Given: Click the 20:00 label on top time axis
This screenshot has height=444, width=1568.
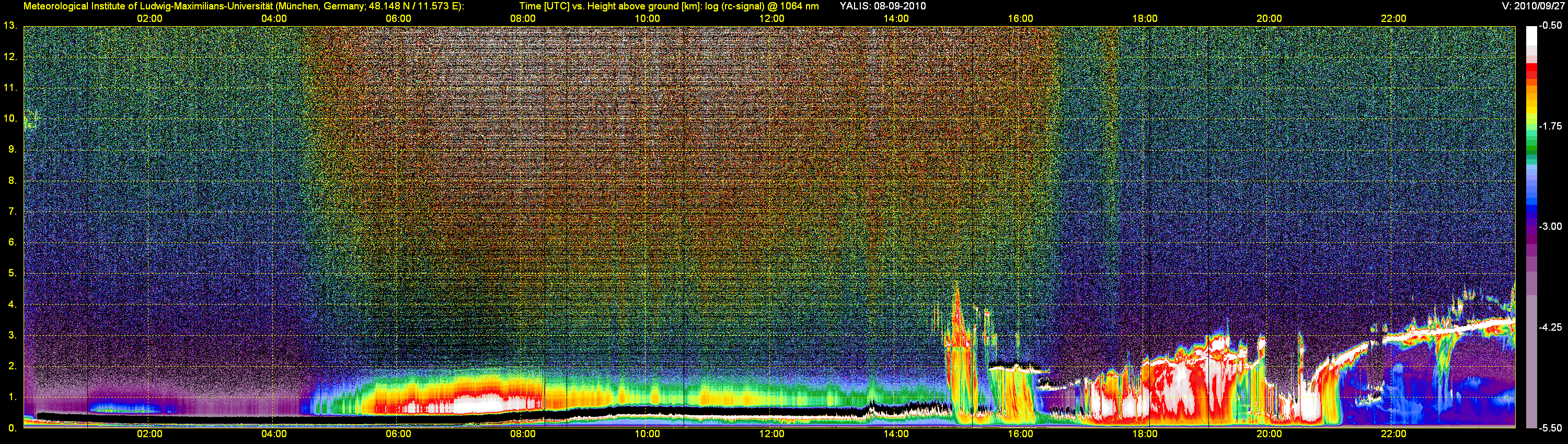Looking at the screenshot, I should click(x=1269, y=19).
